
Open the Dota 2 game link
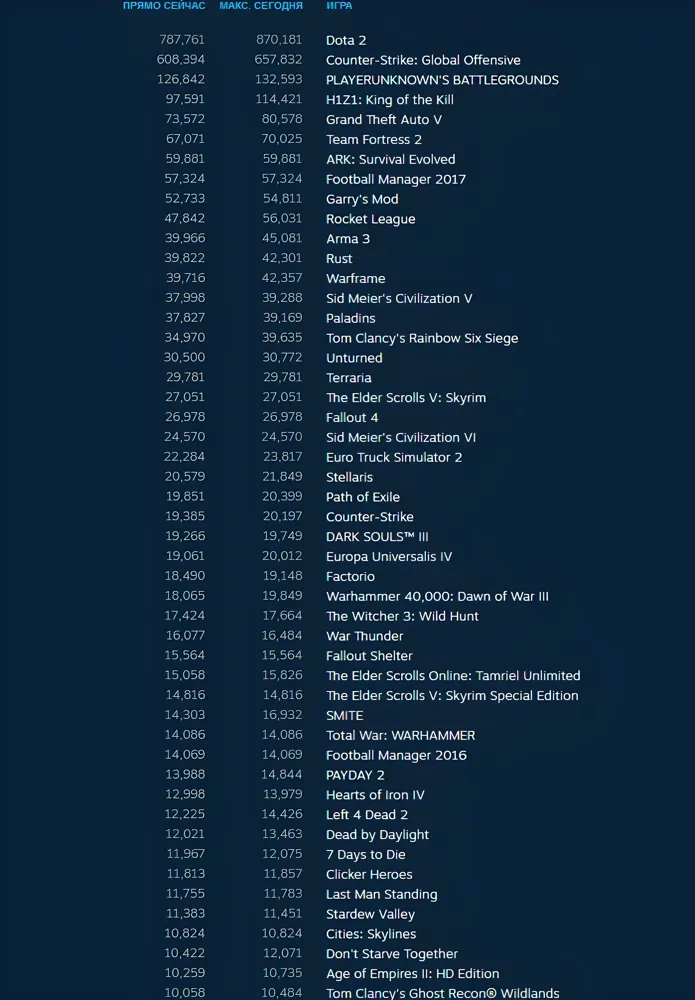point(346,40)
